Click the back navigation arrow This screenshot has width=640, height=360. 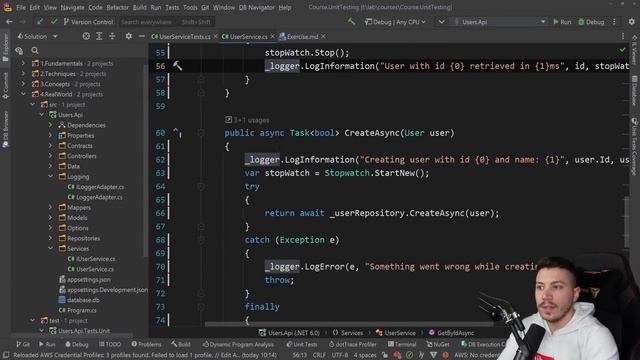(x=9, y=22)
